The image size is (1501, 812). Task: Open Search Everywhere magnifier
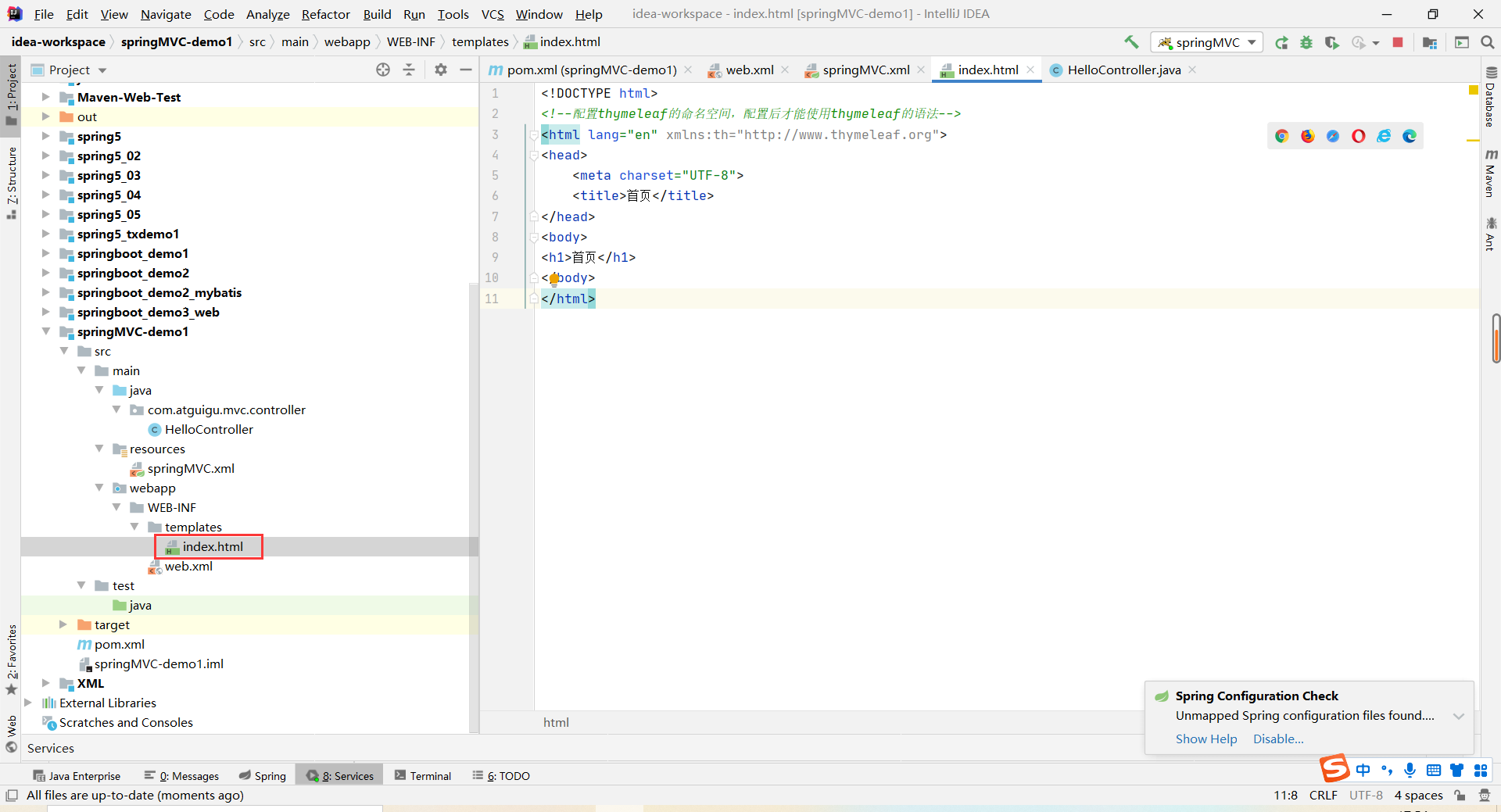tap(1488, 43)
